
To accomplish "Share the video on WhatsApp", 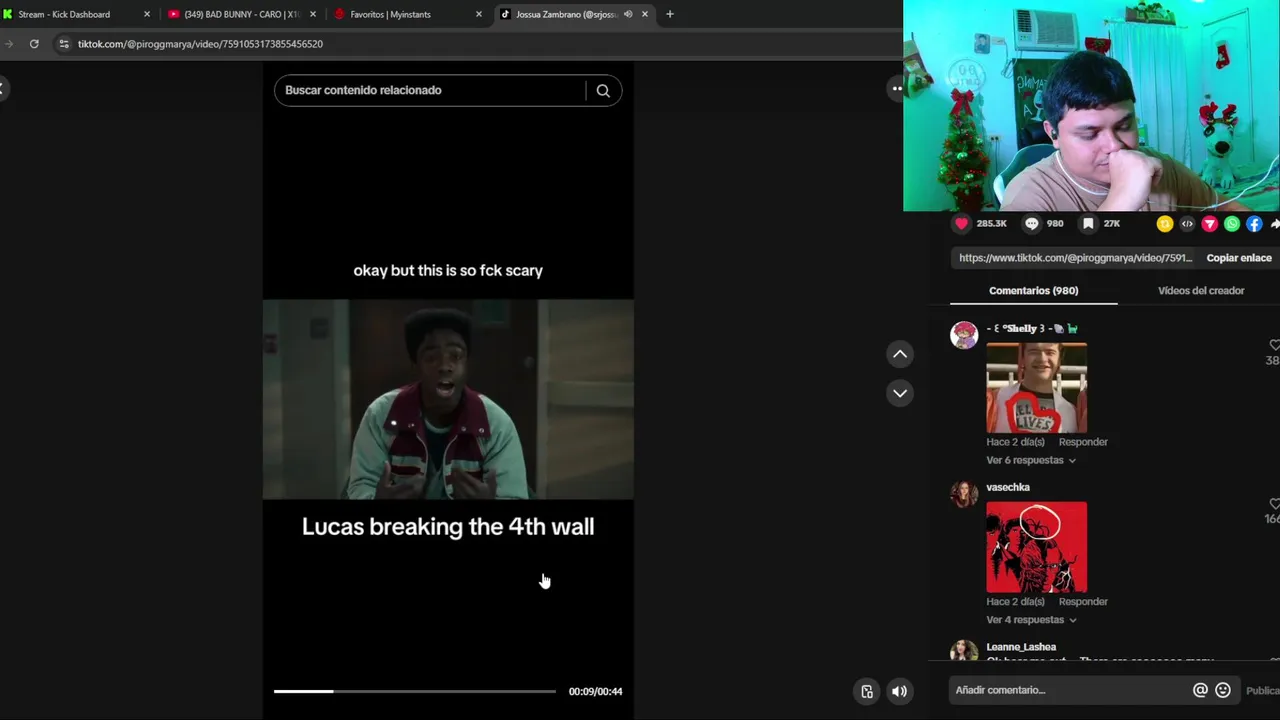I will tap(1232, 224).
